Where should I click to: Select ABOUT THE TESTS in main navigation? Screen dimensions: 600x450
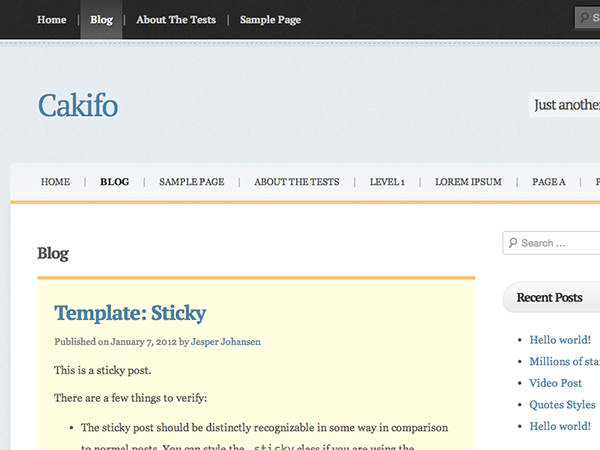297,182
